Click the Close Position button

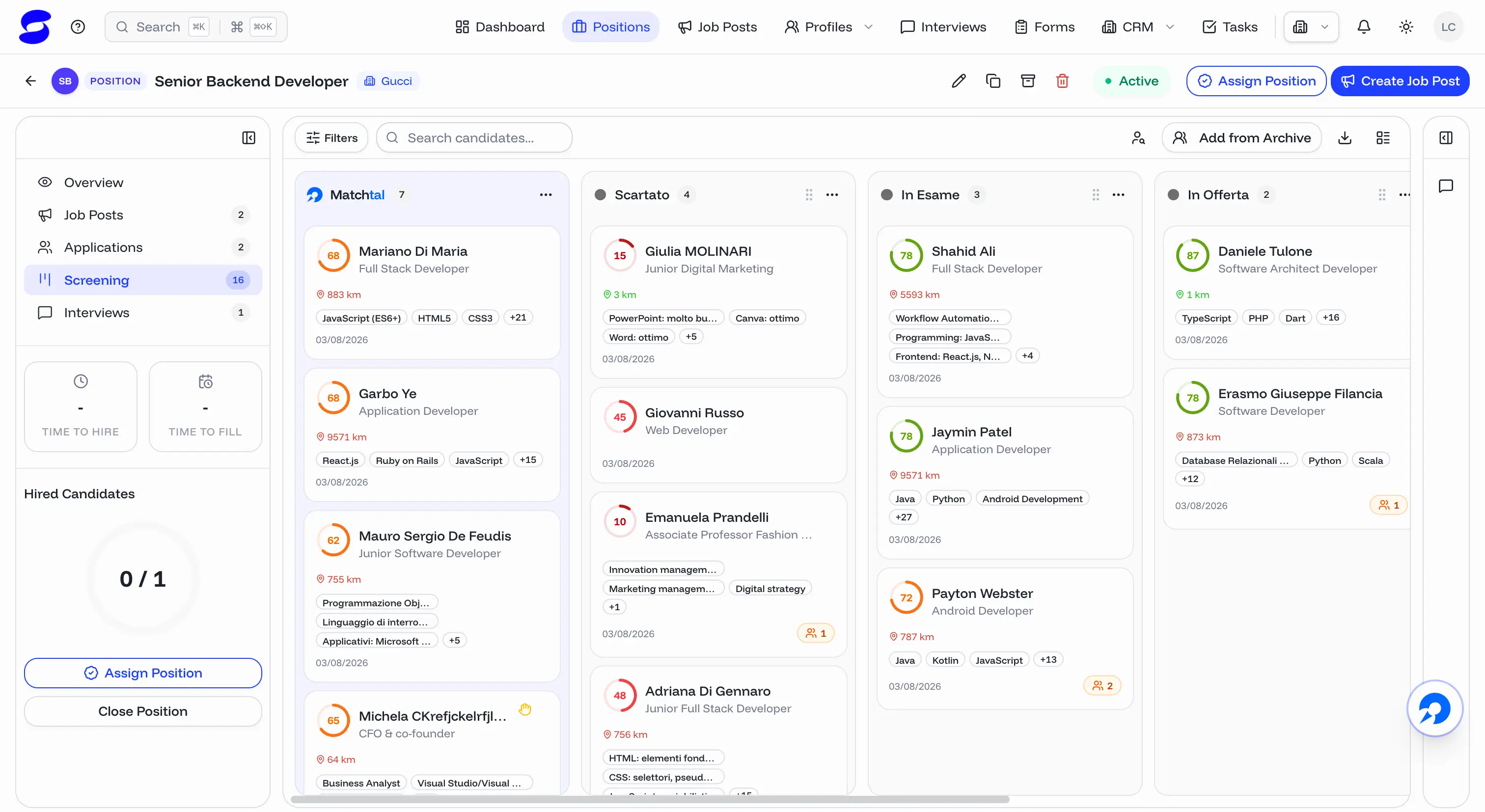pyautogui.click(x=143, y=711)
